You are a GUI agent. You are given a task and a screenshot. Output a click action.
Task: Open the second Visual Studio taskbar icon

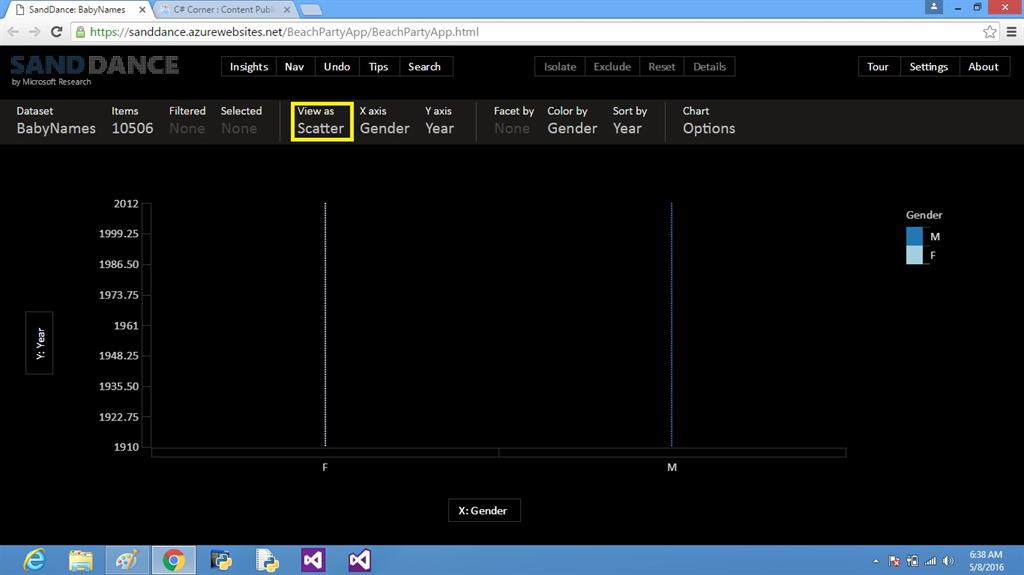[x=360, y=560]
